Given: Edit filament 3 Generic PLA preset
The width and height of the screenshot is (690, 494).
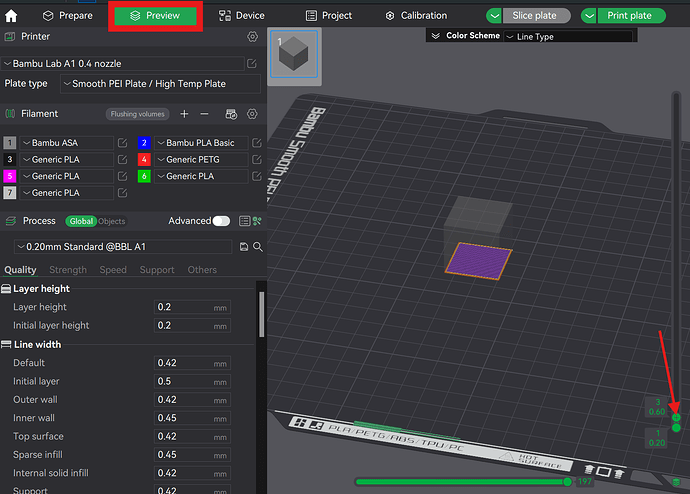Looking at the screenshot, I should pyautogui.click(x=122, y=160).
